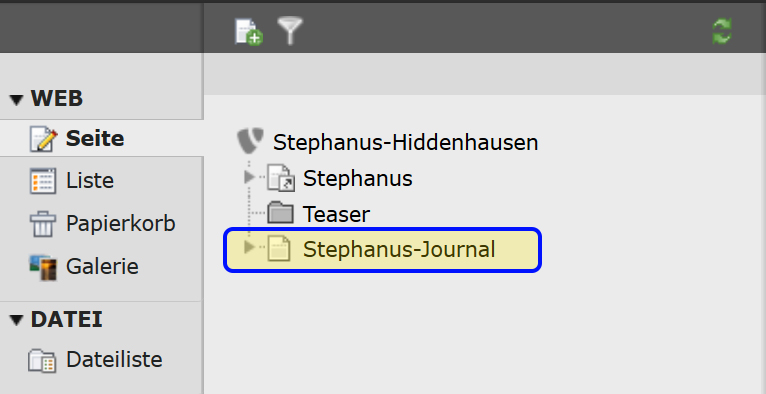Screen dimensions: 766x394
Task: Expand the Stephanus-Journal tree node
Action: (249, 247)
